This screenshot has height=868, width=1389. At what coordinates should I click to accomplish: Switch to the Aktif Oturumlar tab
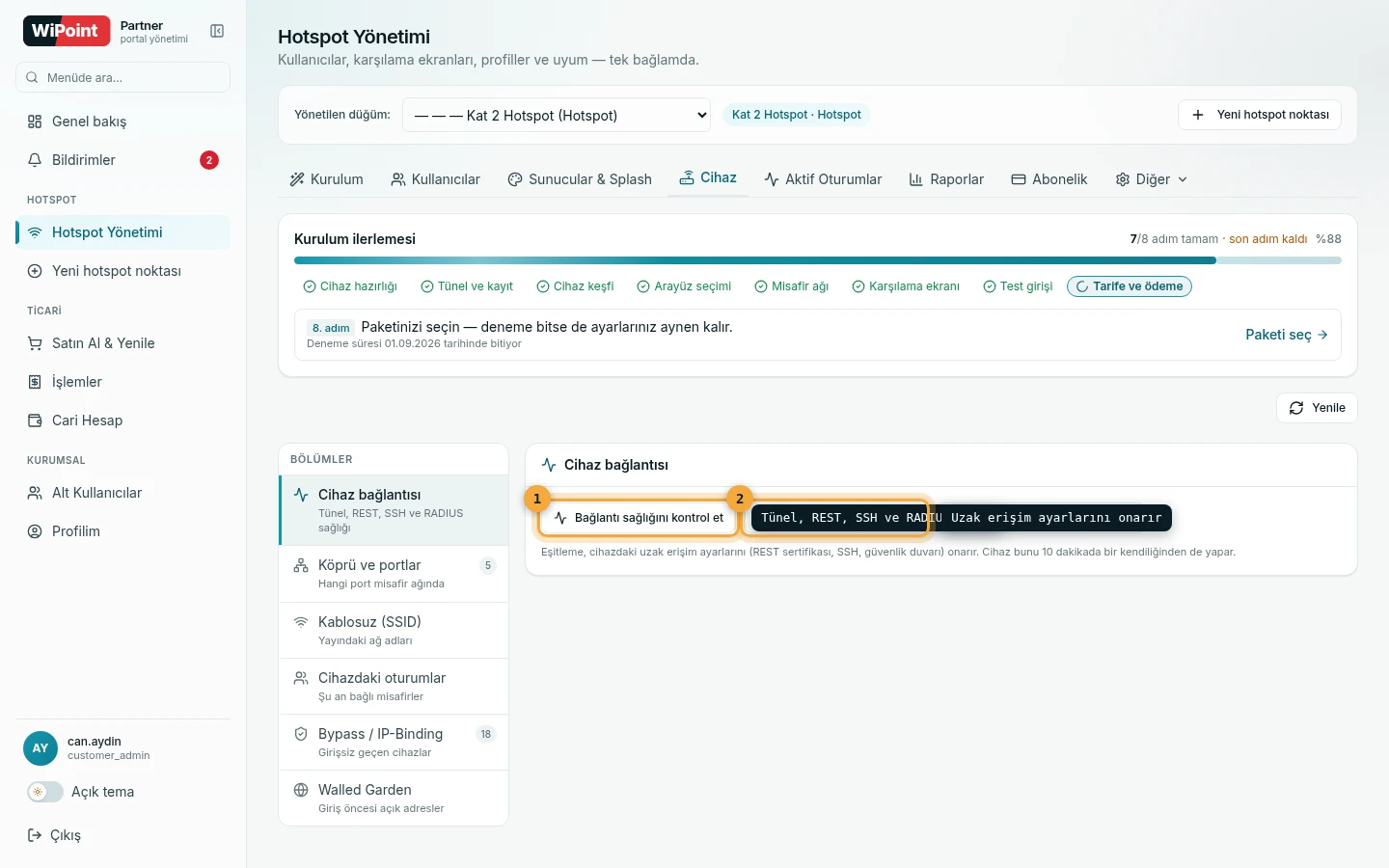(x=823, y=179)
